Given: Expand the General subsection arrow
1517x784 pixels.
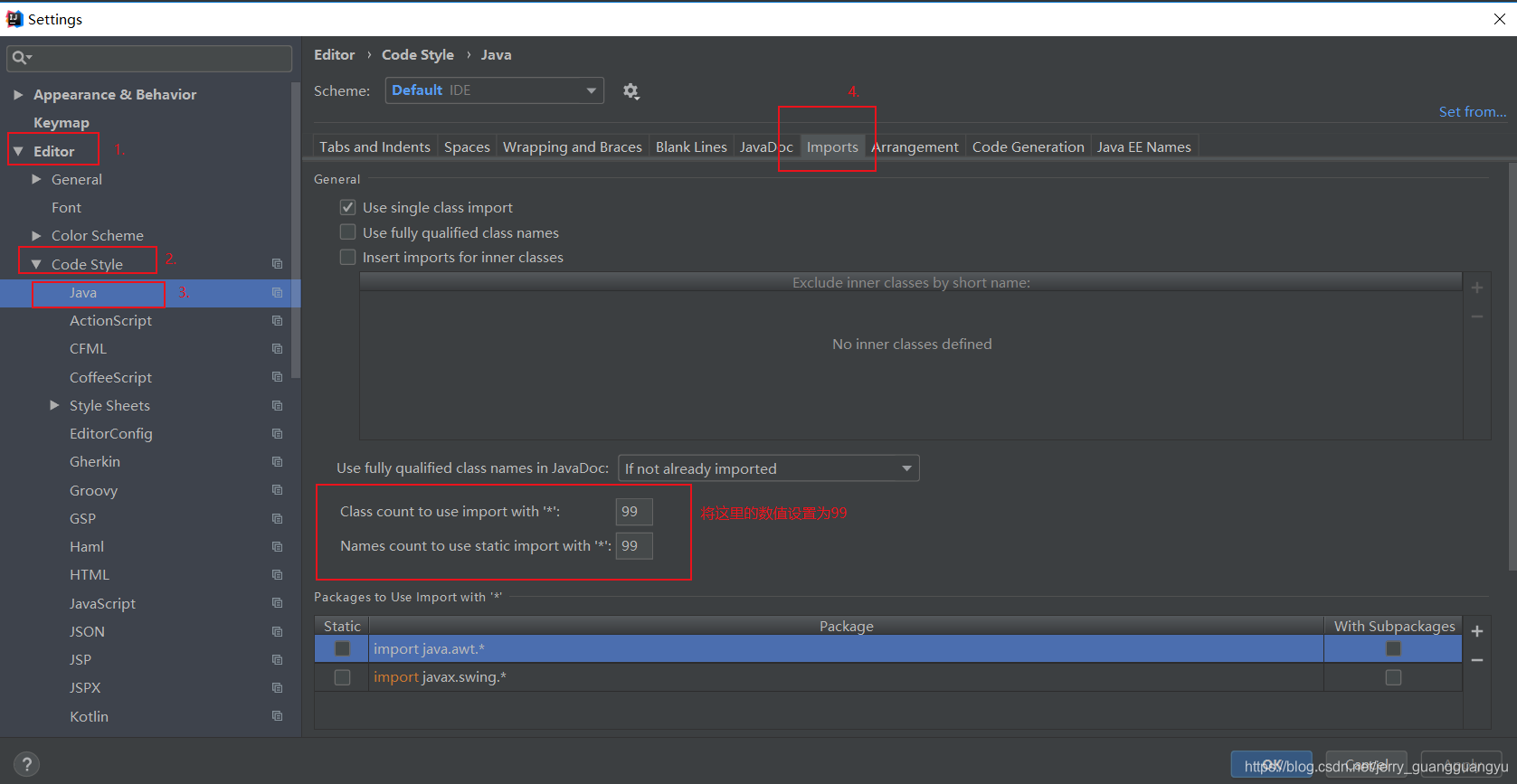Looking at the screenshot, I should pyautogui.click(x=36, y=179).
